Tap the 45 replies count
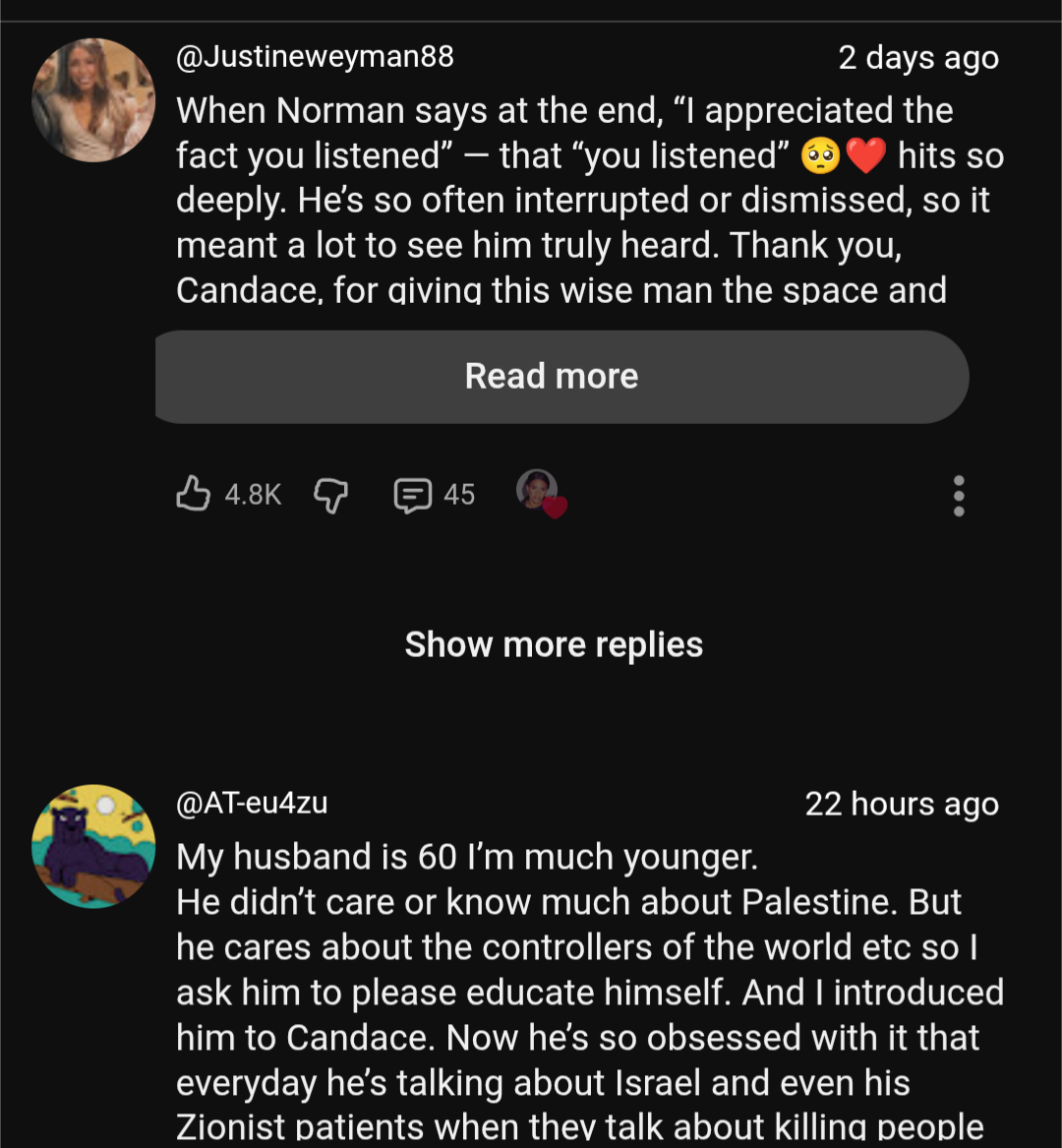This screenshot has height=1148, width=1062. pos(458,495)
